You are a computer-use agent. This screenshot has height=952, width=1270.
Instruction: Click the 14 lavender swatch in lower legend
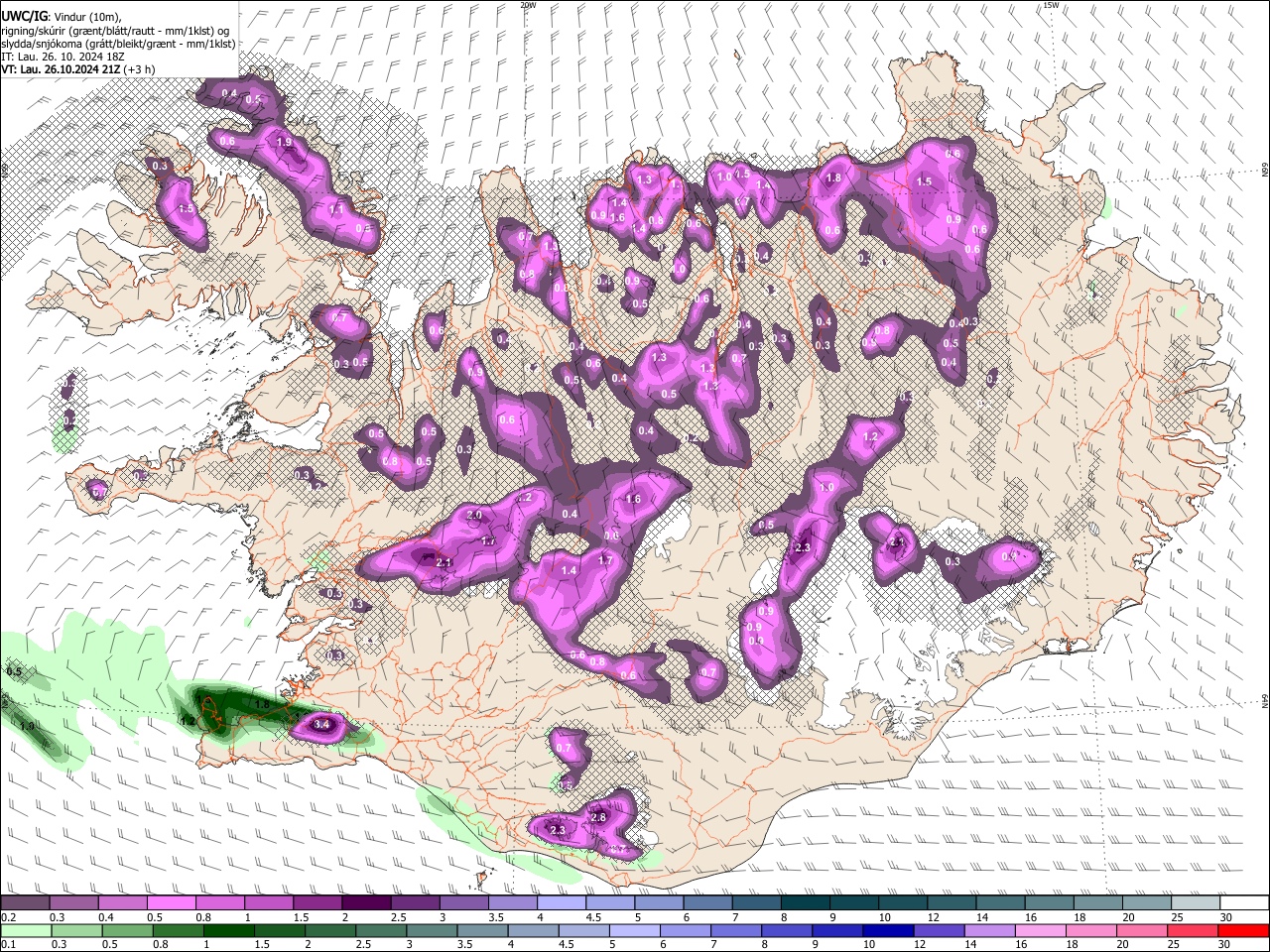990,930
